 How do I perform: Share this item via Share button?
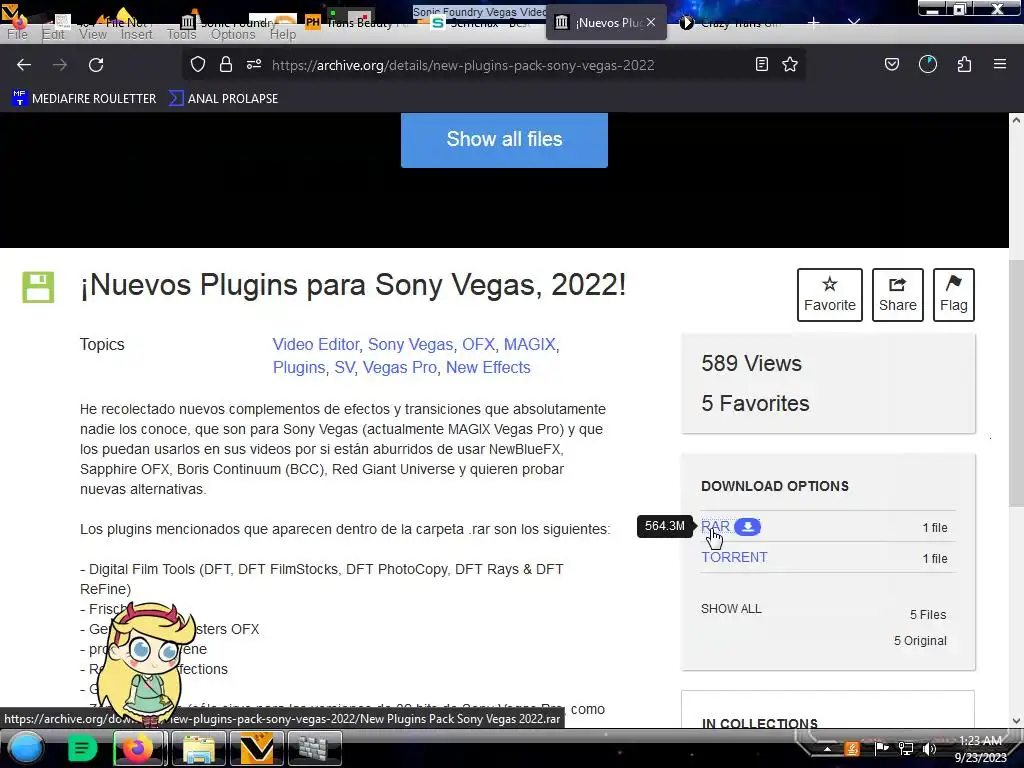coord(897,295)
